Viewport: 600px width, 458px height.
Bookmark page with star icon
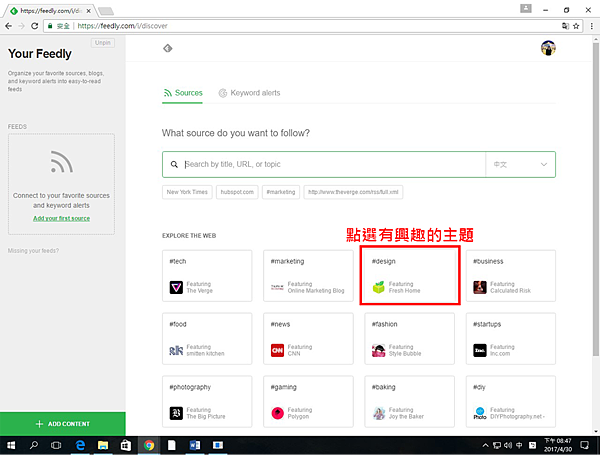coord(576,26)
